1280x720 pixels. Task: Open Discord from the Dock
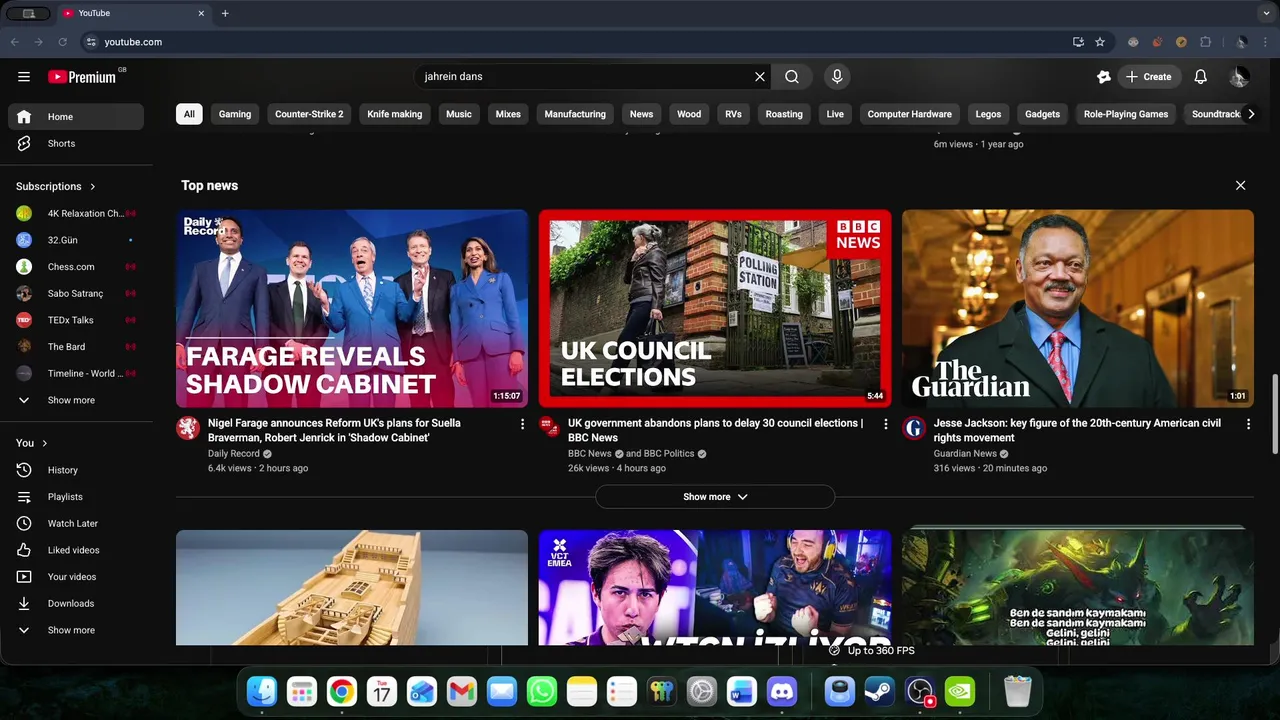782,691
